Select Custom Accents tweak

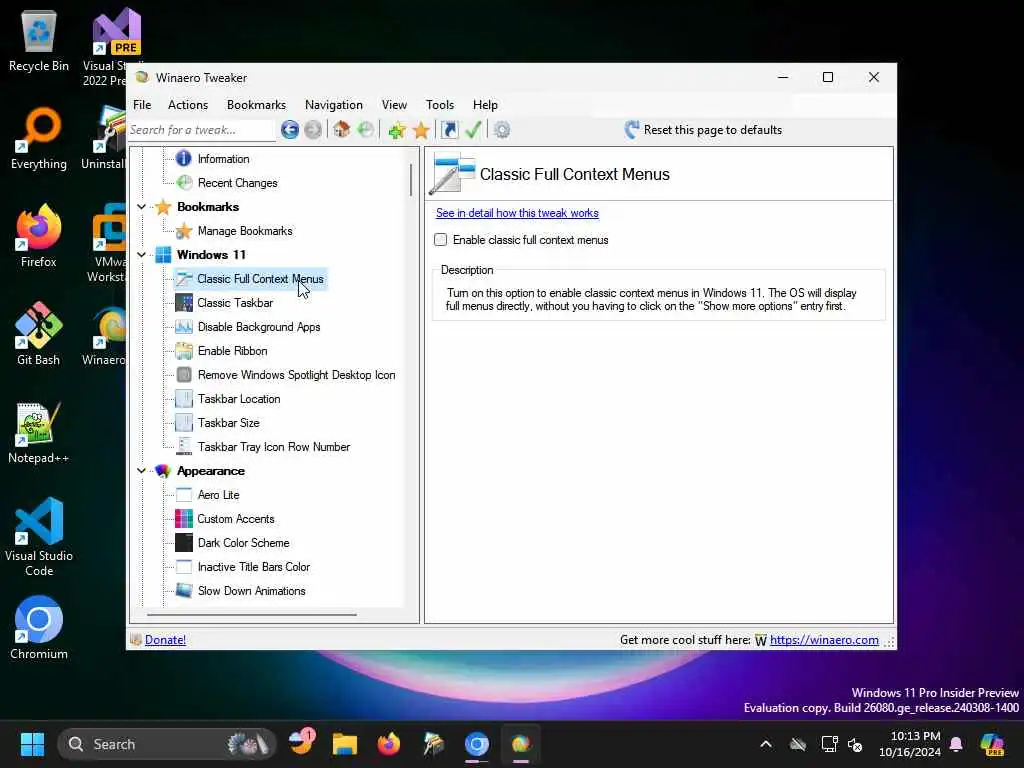point(236,519)
